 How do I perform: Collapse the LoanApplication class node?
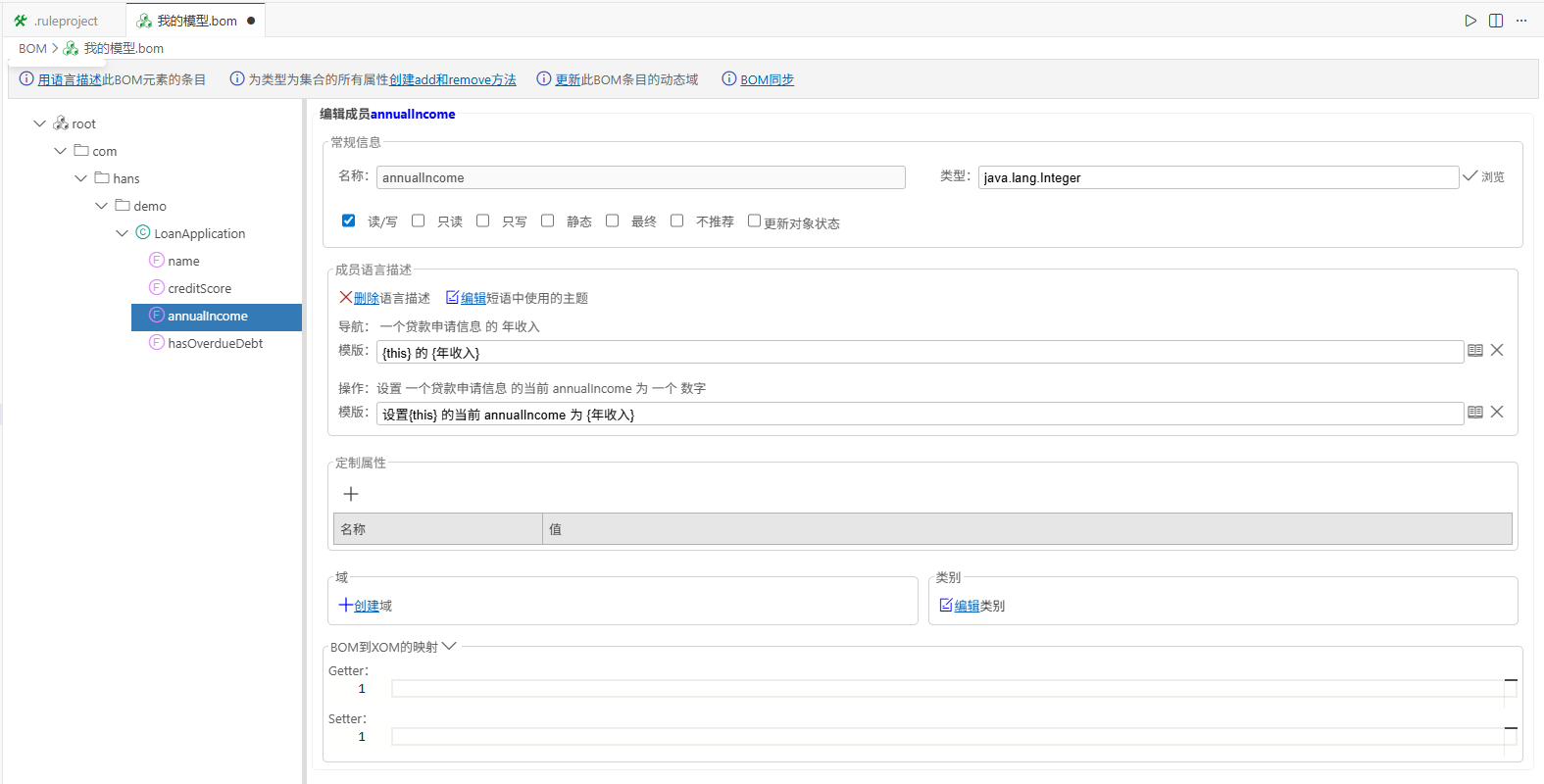(x=122, y=233)
